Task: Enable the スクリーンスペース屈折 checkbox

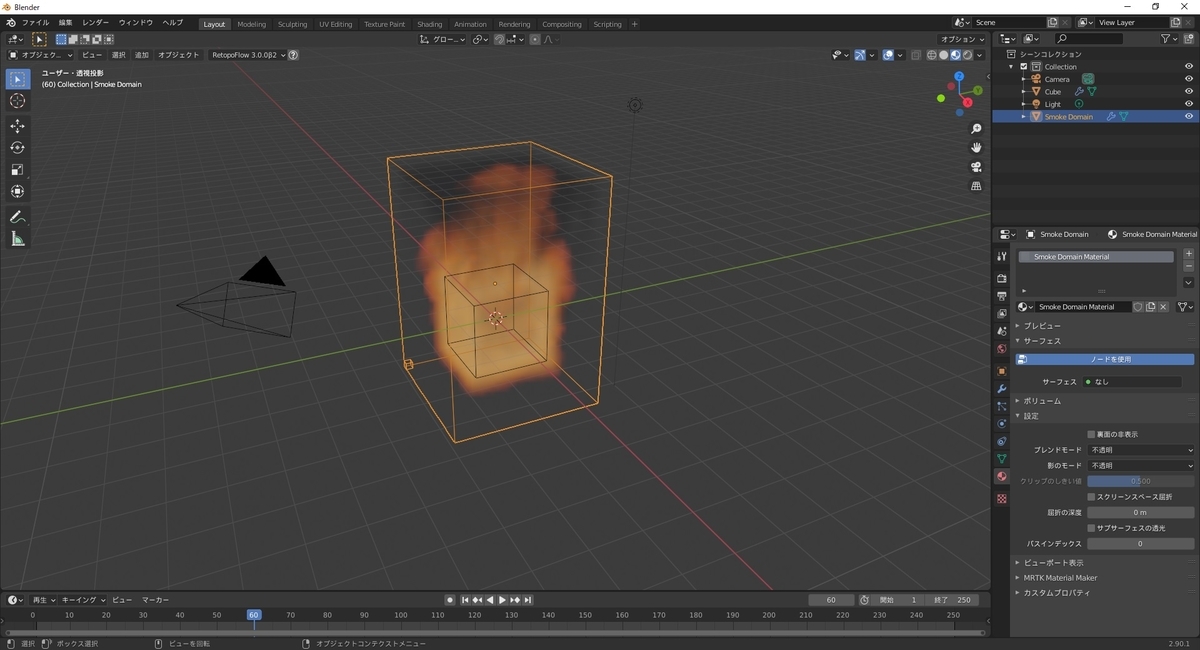Action: pyautogui.click(x=1091, y=497)
